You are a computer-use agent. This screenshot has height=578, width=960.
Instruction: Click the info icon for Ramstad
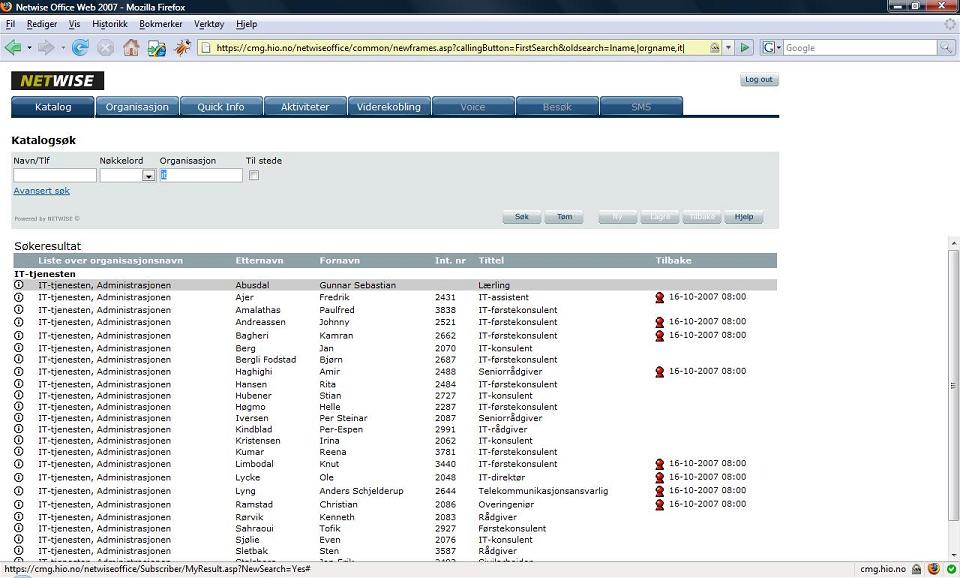pos(18,505)
